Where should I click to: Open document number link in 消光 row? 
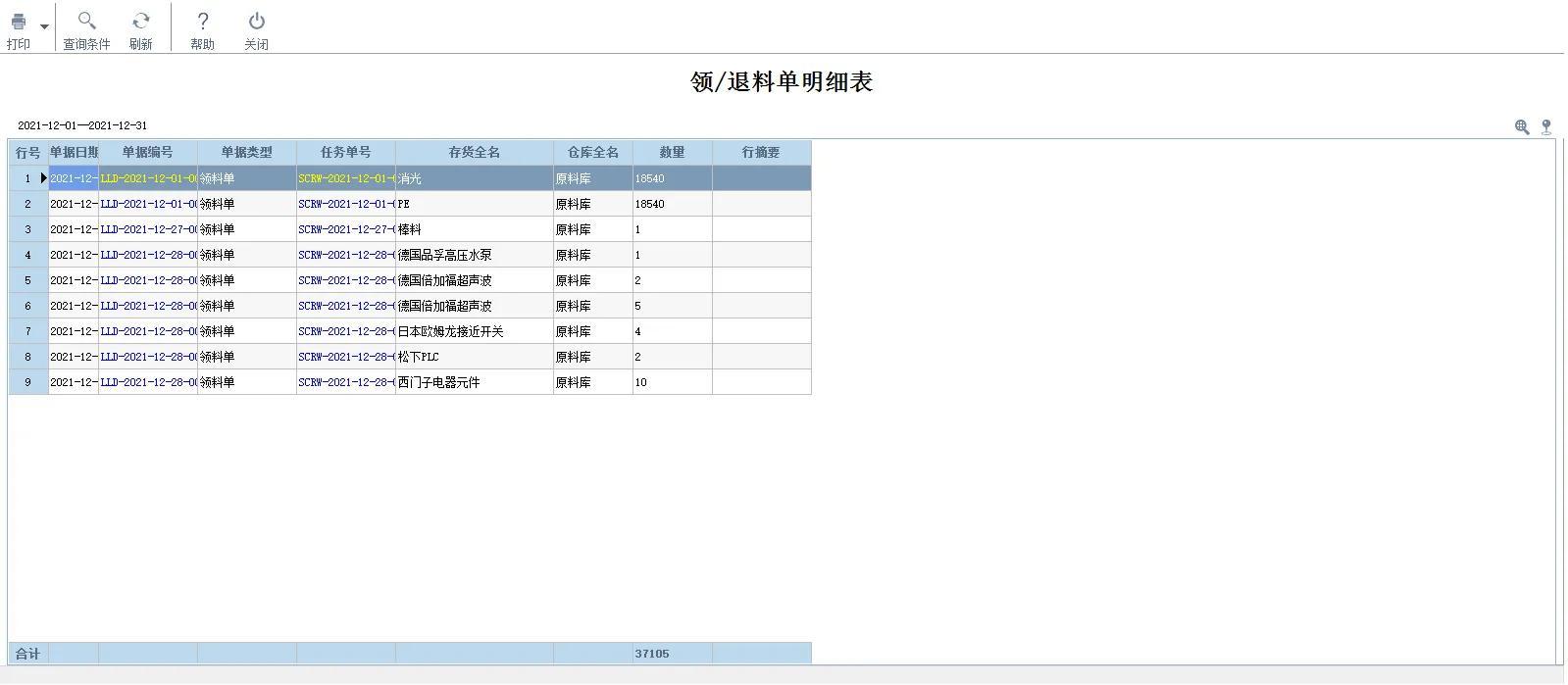click(x=148, y=178)
